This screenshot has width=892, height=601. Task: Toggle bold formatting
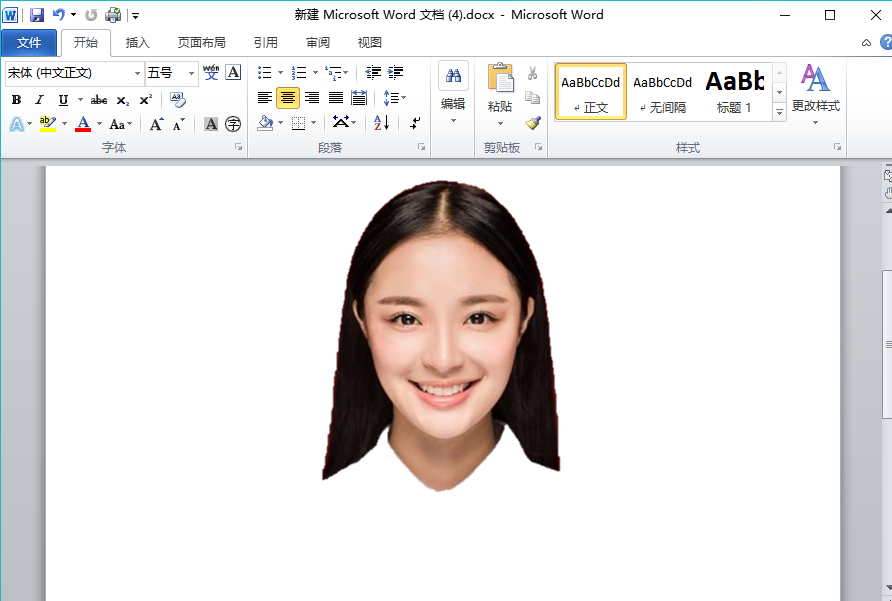coord(16,100)
